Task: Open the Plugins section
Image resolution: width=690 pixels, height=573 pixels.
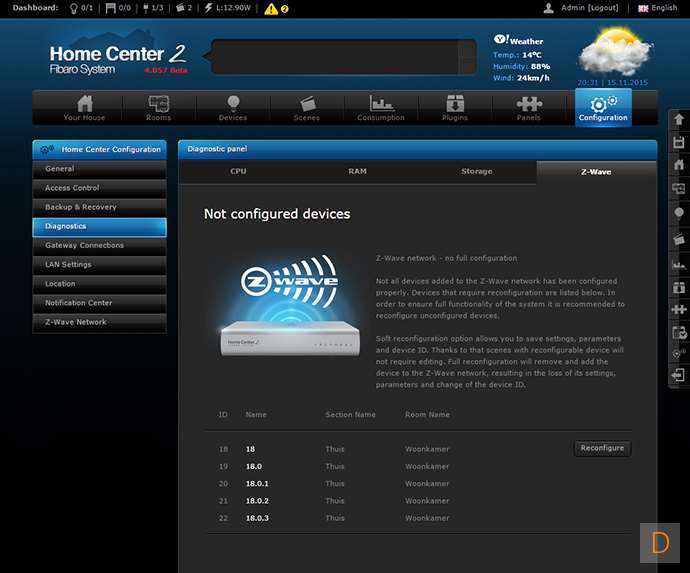Action: [455, 108]
